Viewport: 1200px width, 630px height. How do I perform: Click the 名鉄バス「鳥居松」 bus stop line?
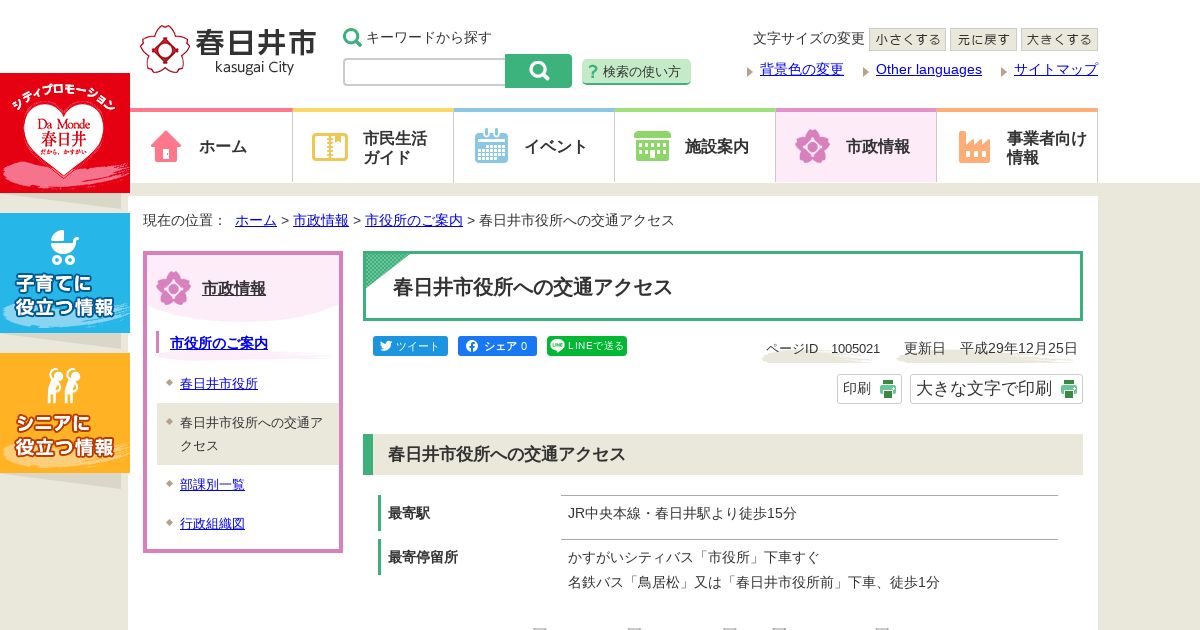pyautogui.click(x=754, y=582)
